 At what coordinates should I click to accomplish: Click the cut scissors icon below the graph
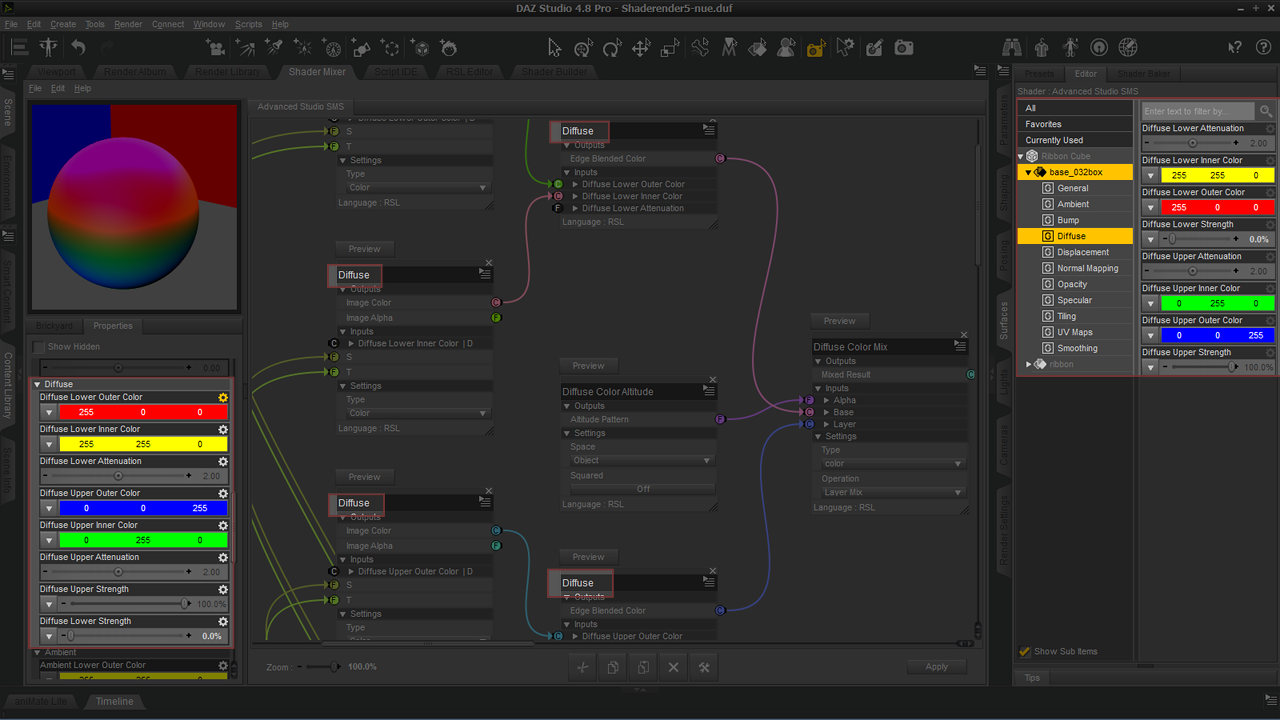[583, 667]
